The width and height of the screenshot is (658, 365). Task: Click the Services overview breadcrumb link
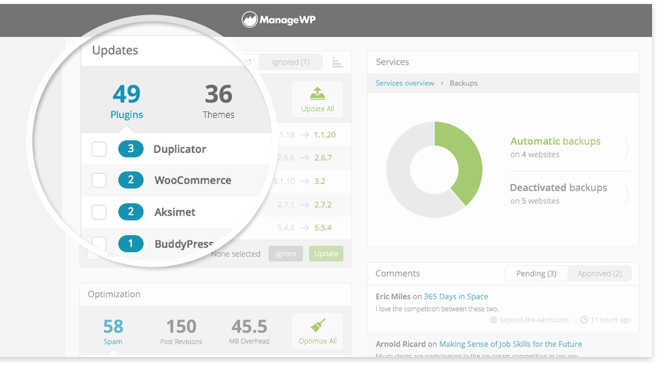click(x=405, y=83)
